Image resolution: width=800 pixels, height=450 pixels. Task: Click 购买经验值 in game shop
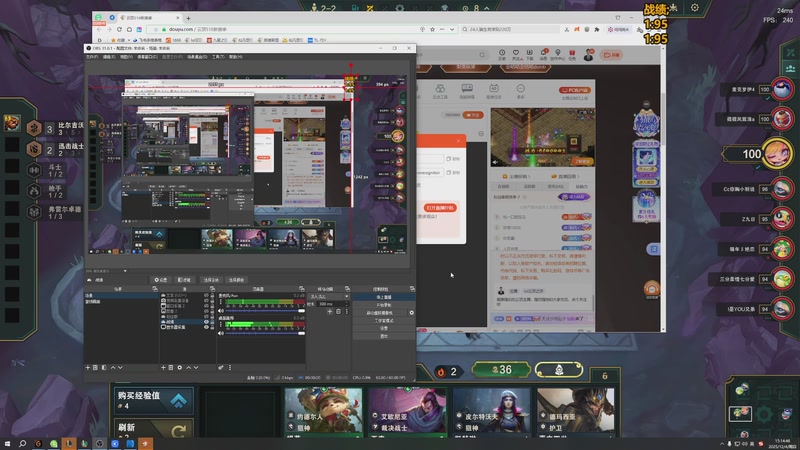coord(153,400)
